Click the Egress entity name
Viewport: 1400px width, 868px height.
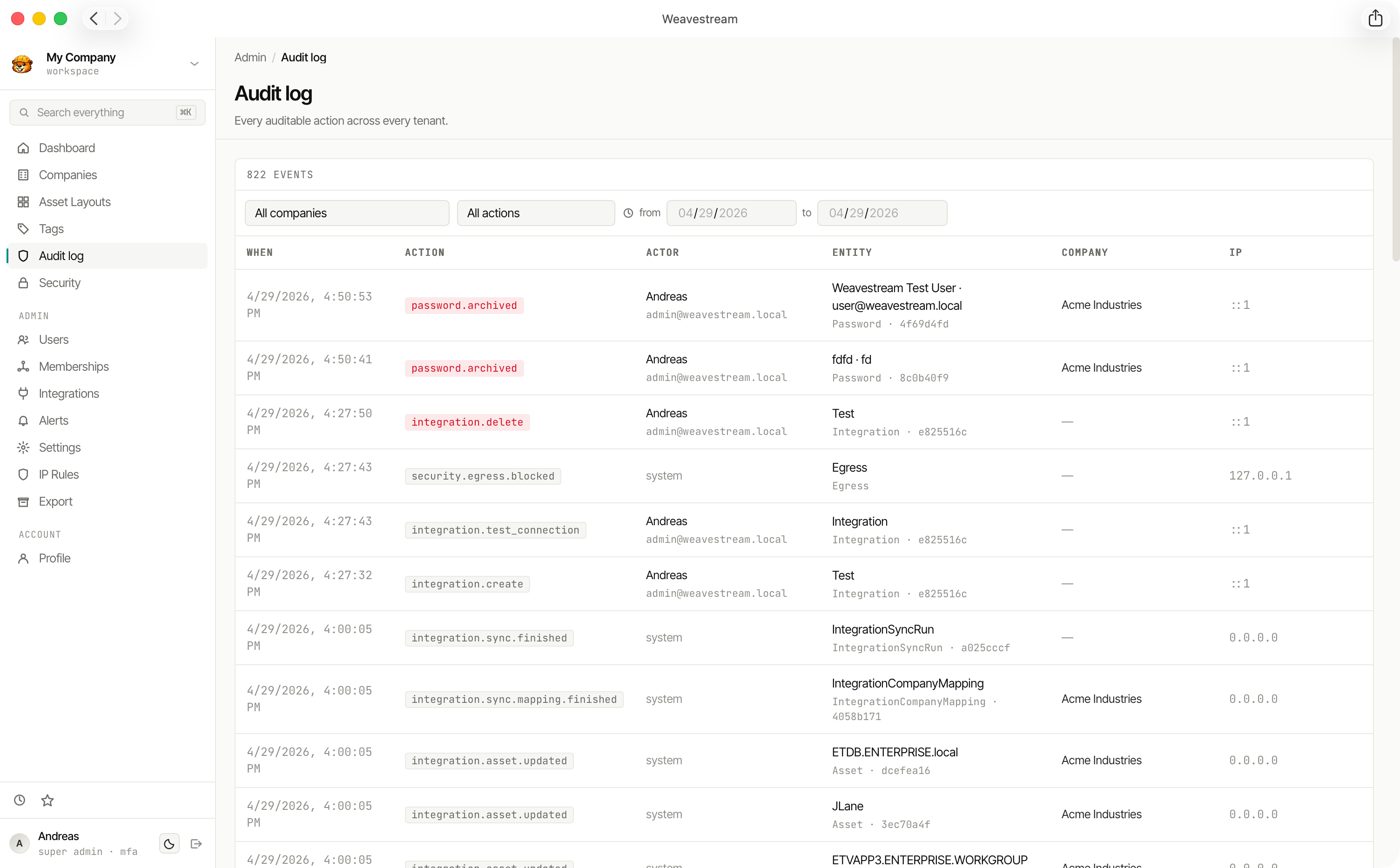pos(849,468)
